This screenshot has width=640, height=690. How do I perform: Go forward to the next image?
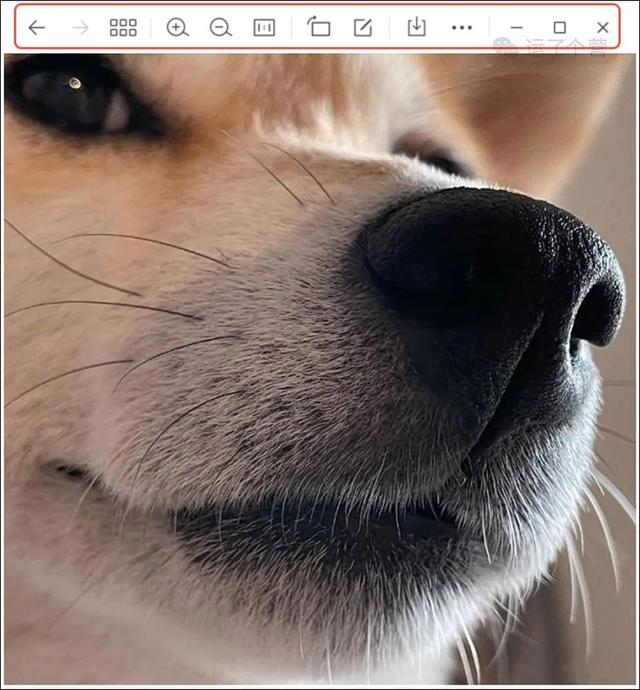point(80,28)
